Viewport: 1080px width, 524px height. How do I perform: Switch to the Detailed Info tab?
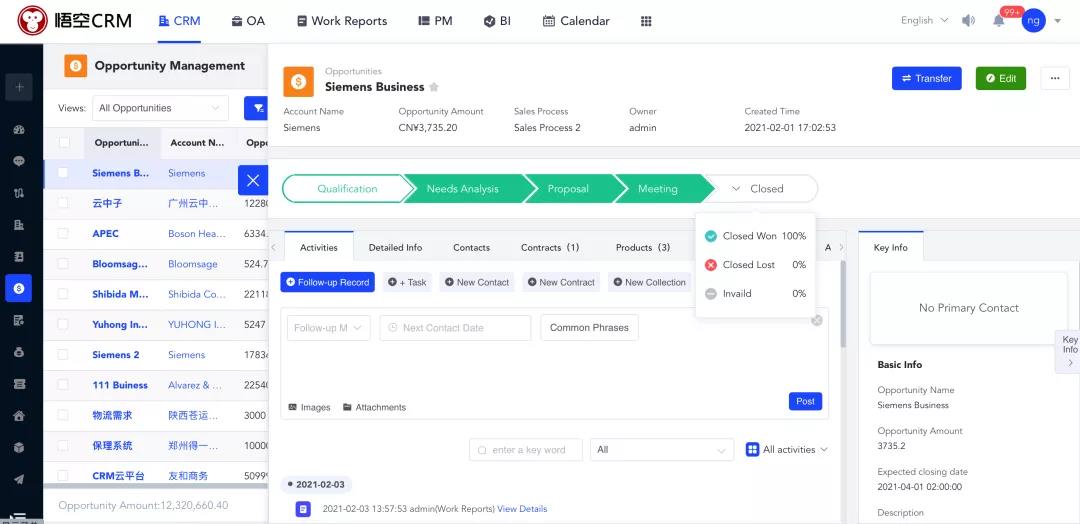coord(395,247)
